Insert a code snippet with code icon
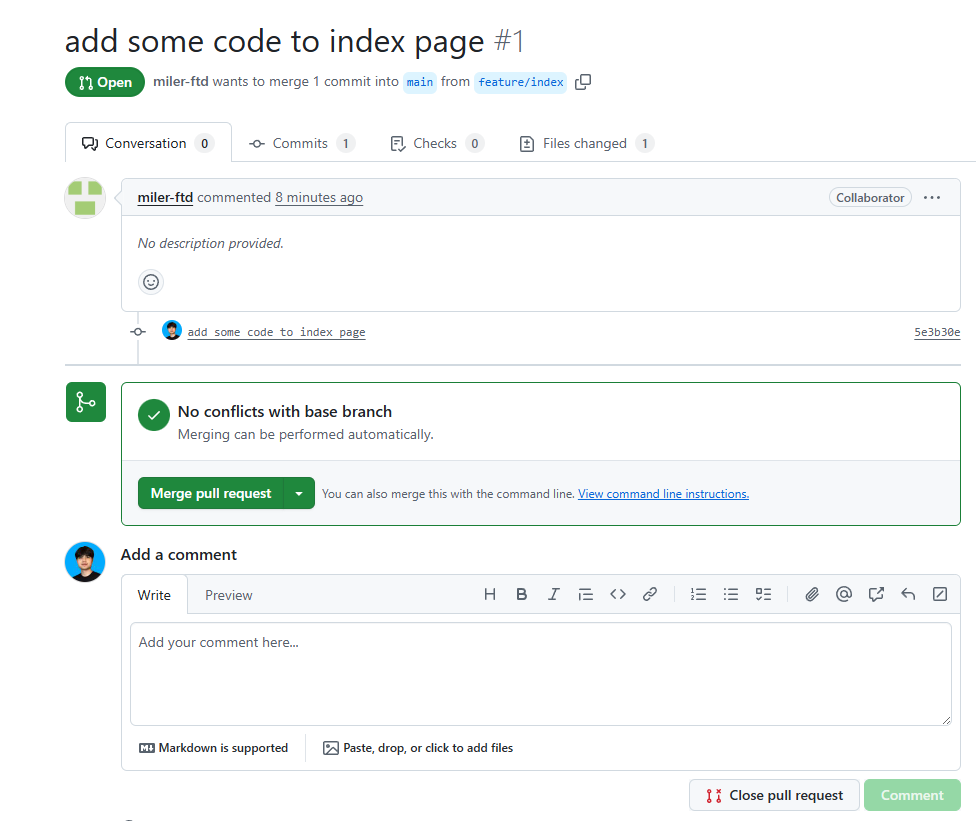The width and height of the screenshot is (976, 821). pyautogui.click(x=618, y=594)
